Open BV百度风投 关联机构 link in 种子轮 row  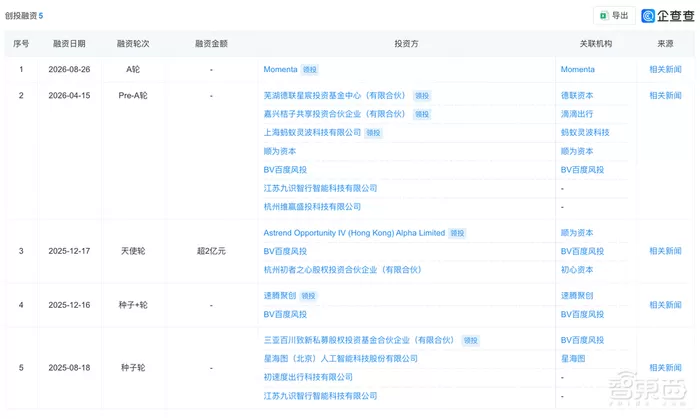[x=583, y=340]
